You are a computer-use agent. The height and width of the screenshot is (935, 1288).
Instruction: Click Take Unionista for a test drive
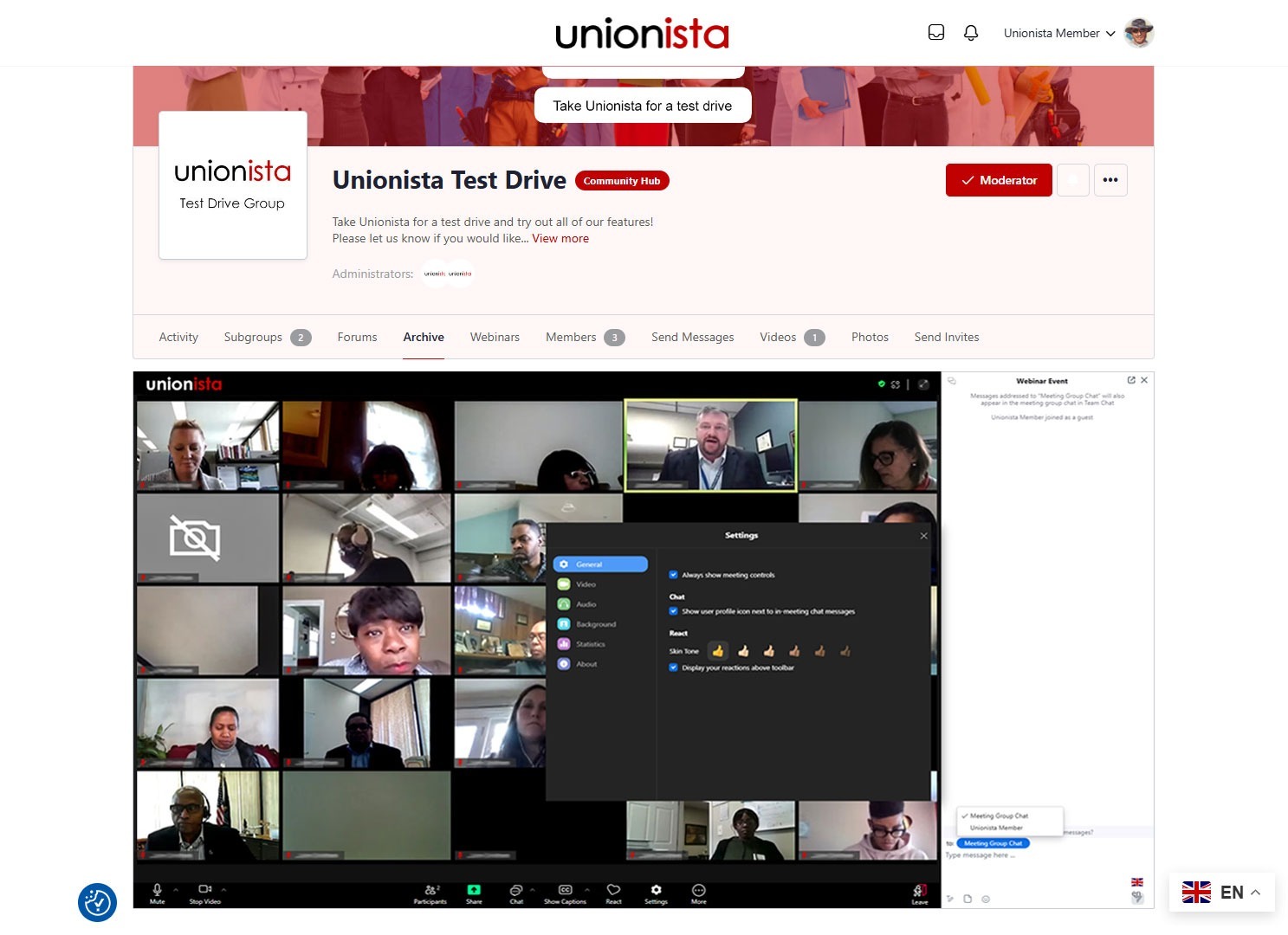tap(643, 106)
